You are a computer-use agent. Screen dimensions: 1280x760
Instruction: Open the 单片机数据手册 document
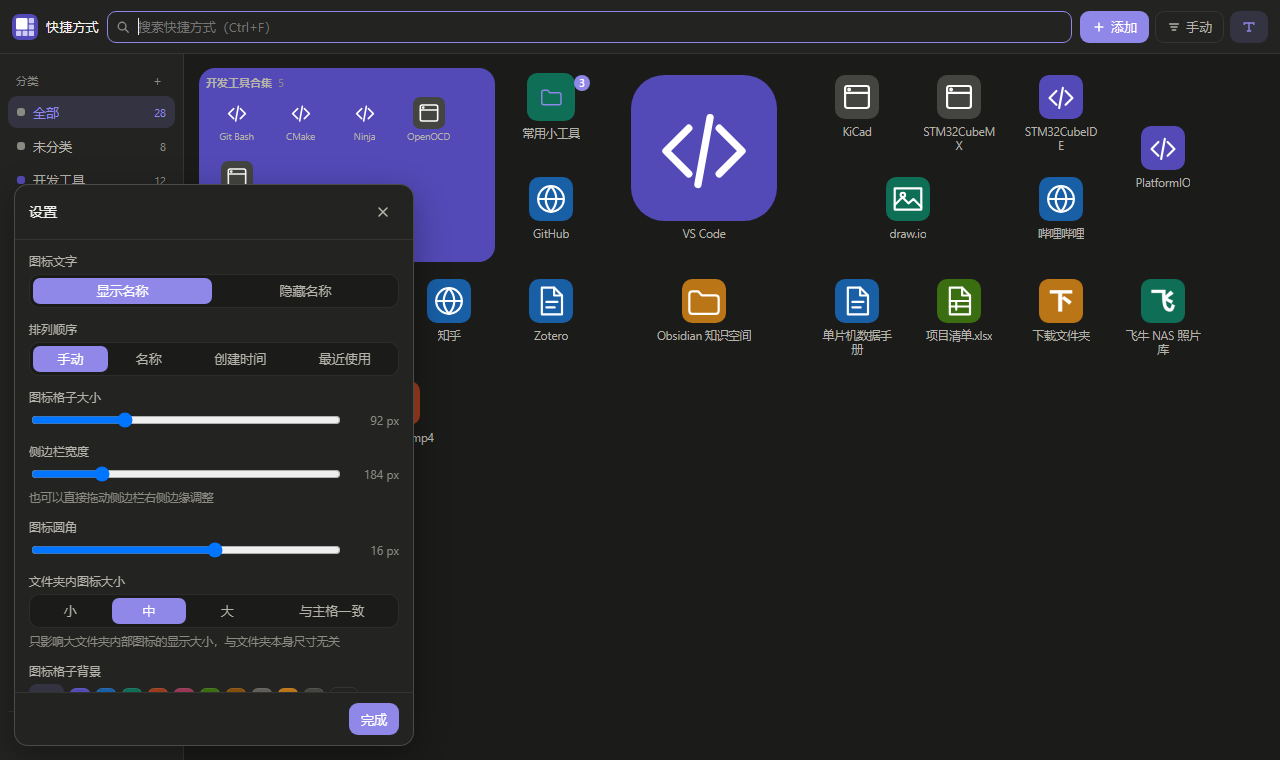tap(857, 316)
